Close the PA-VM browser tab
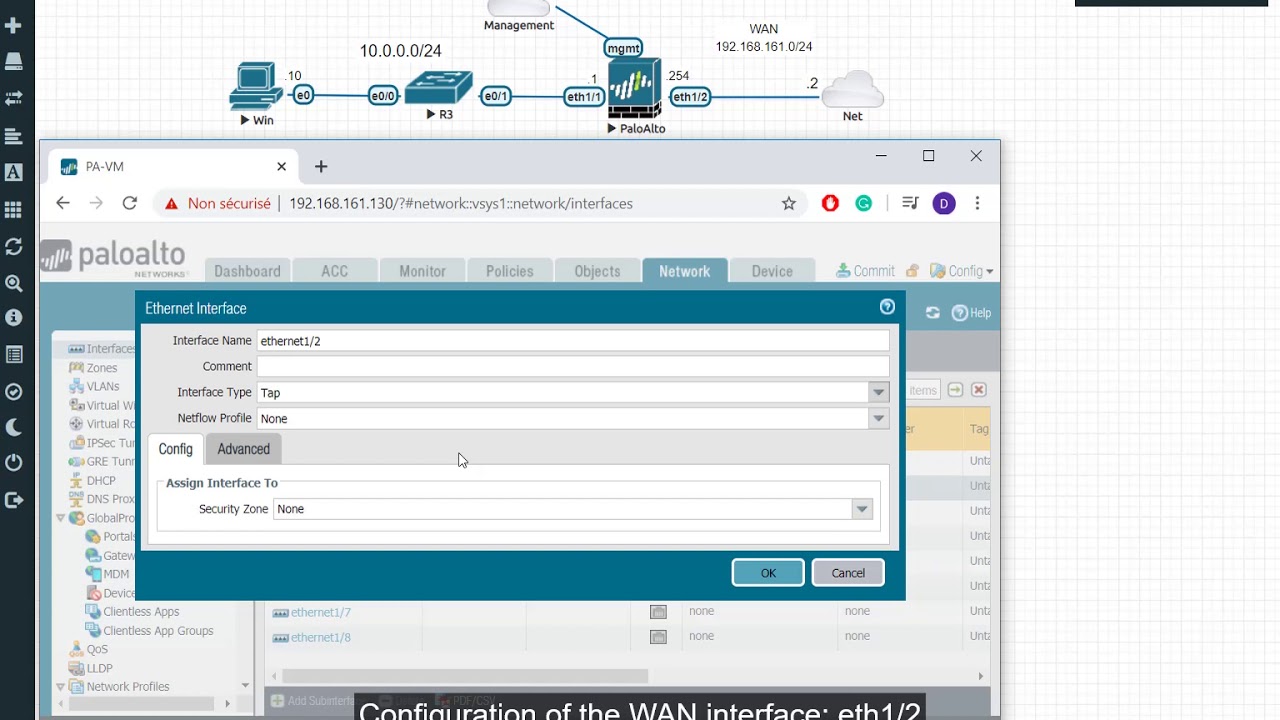The image size is (1280, 720). (x=281, y=167)
